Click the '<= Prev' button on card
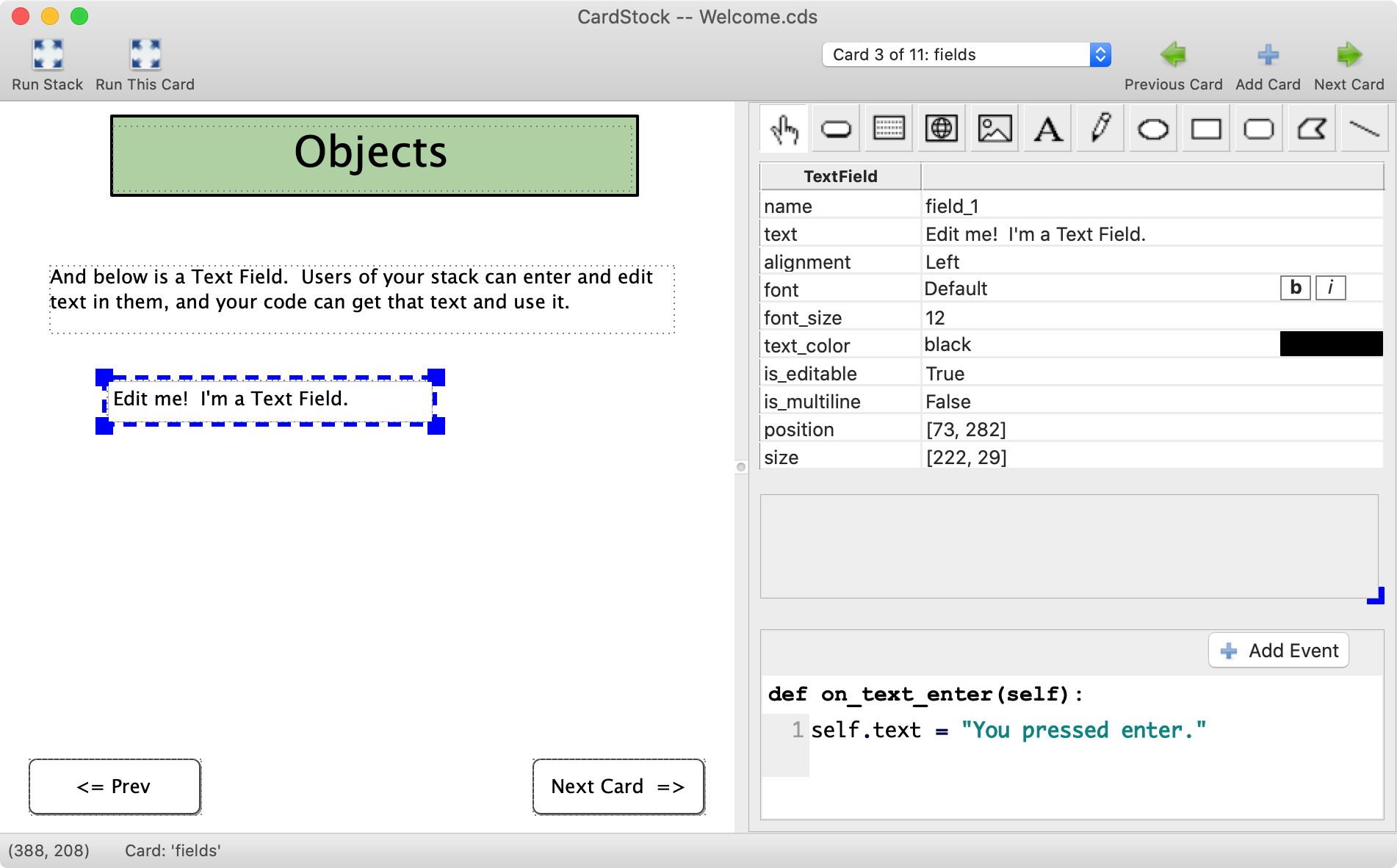Screen dimensions: 1397x868 pos(115,786)
